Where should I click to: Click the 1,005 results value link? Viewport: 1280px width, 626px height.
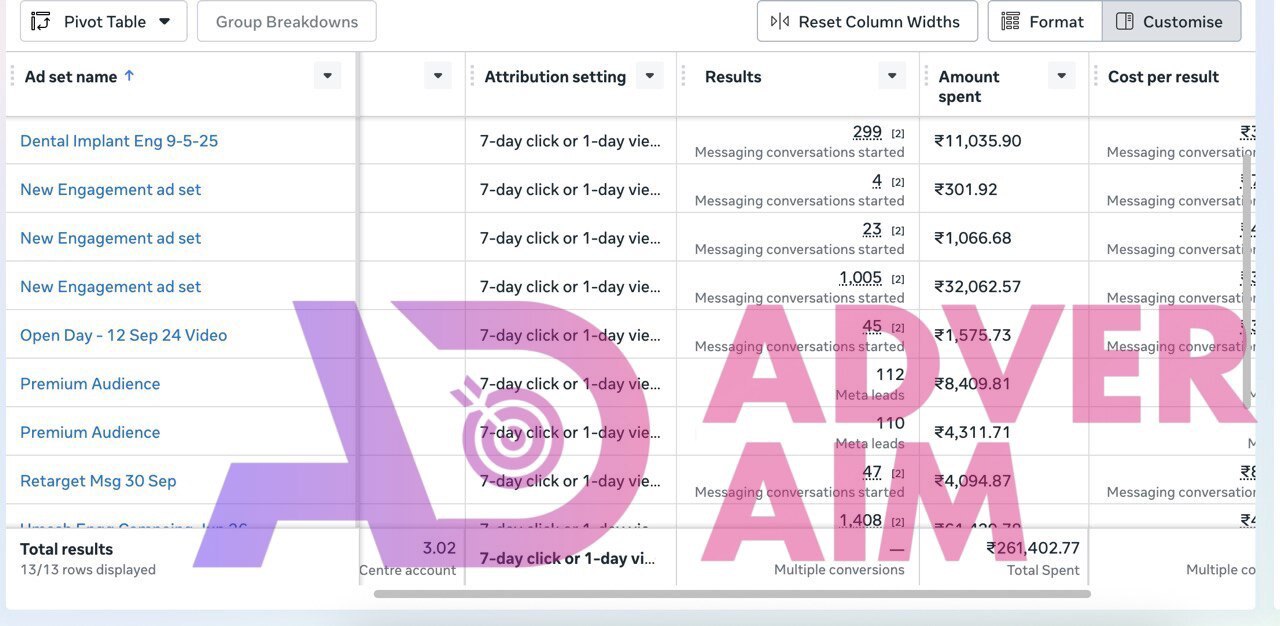860,278
